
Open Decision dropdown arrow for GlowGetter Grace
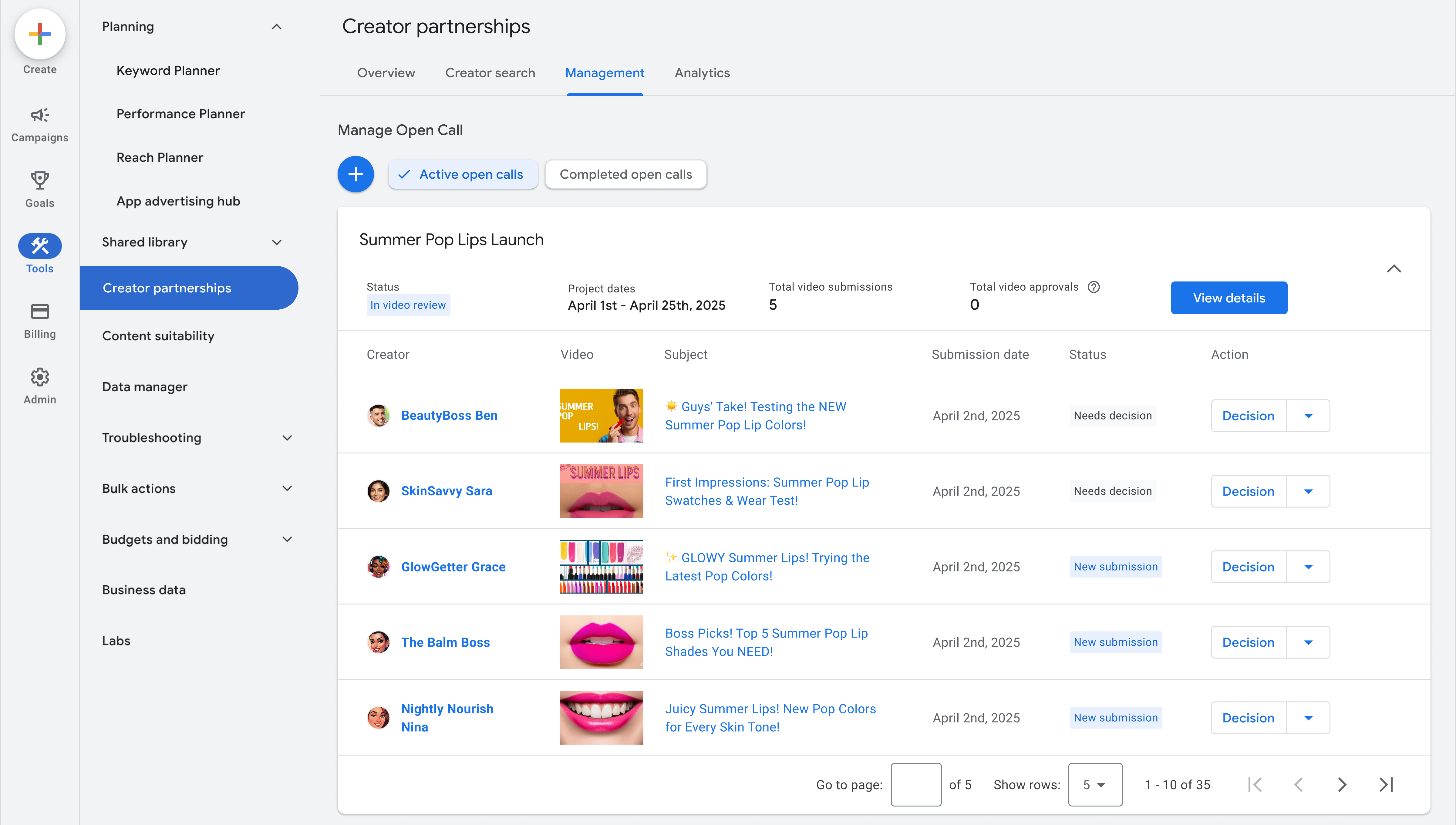pyautogui.click(x=1308, y=567)
